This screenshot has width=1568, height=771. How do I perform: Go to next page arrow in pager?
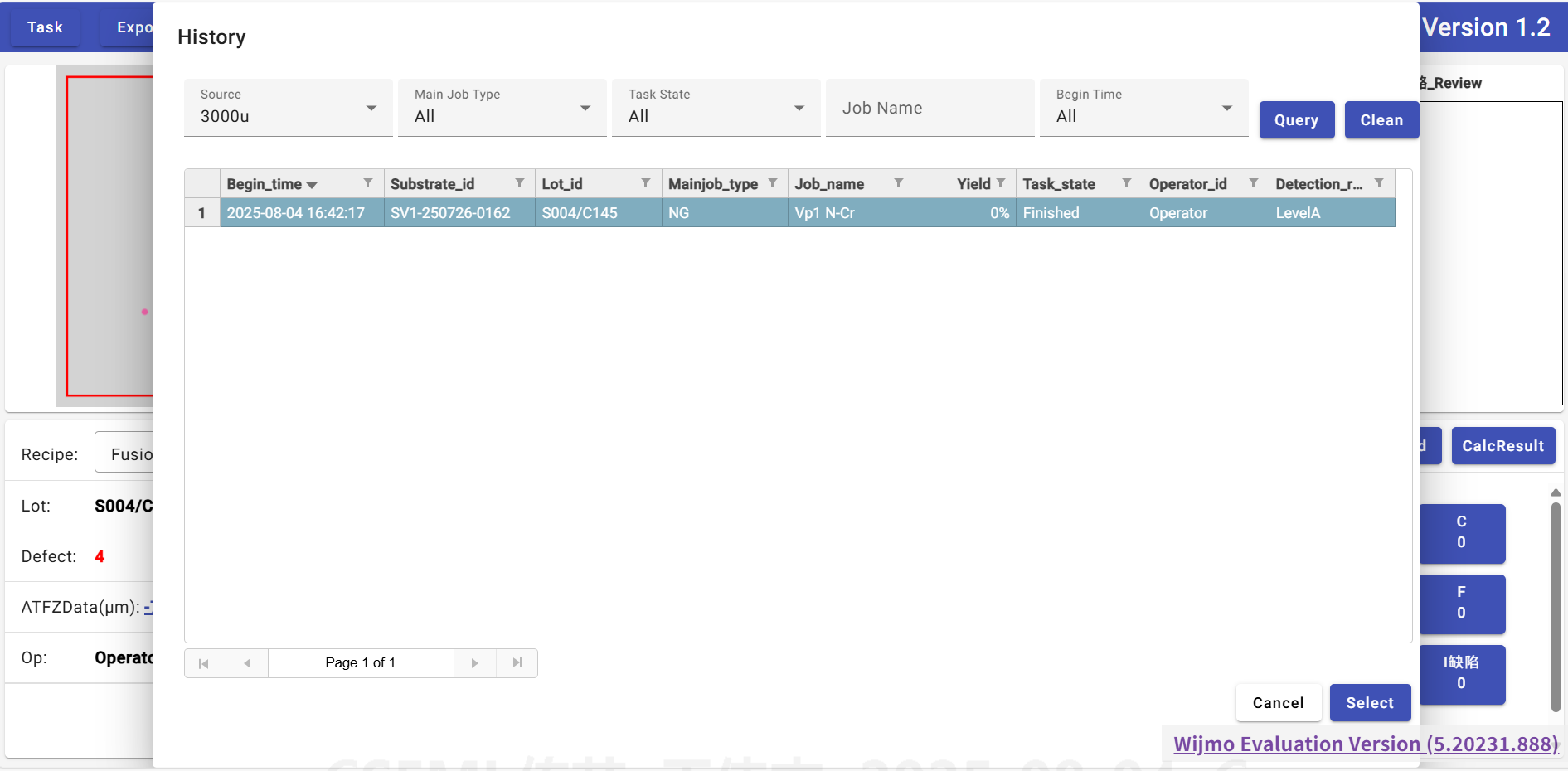click(x=474, y=663)
